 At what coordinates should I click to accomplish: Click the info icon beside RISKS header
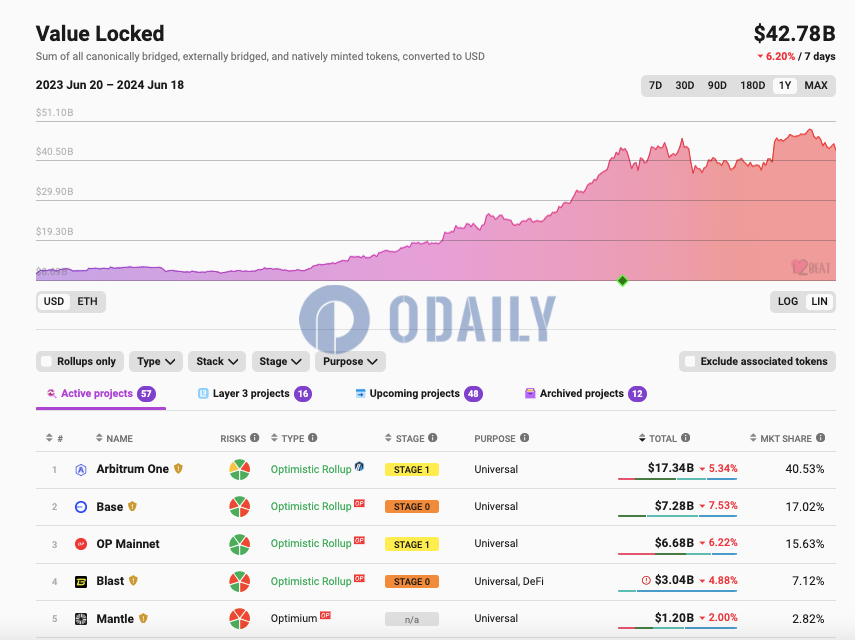coord(255,438)
